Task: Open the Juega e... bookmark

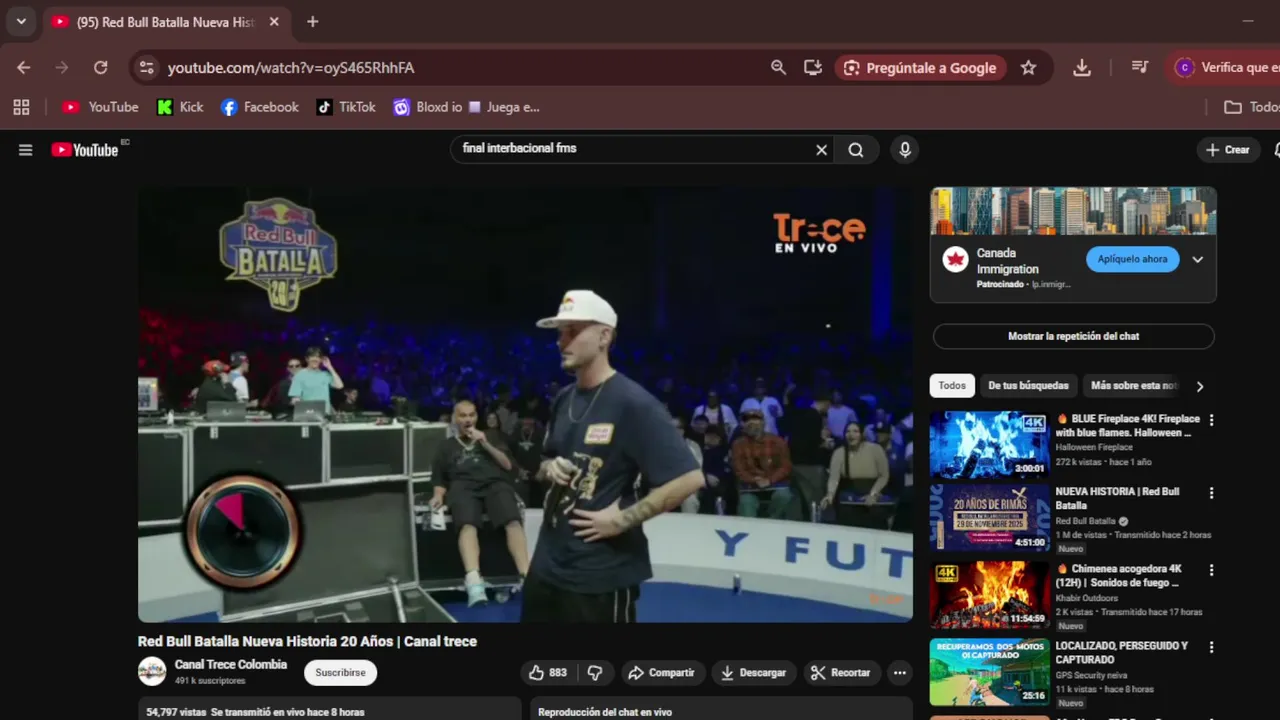Action: coord(504,107)
